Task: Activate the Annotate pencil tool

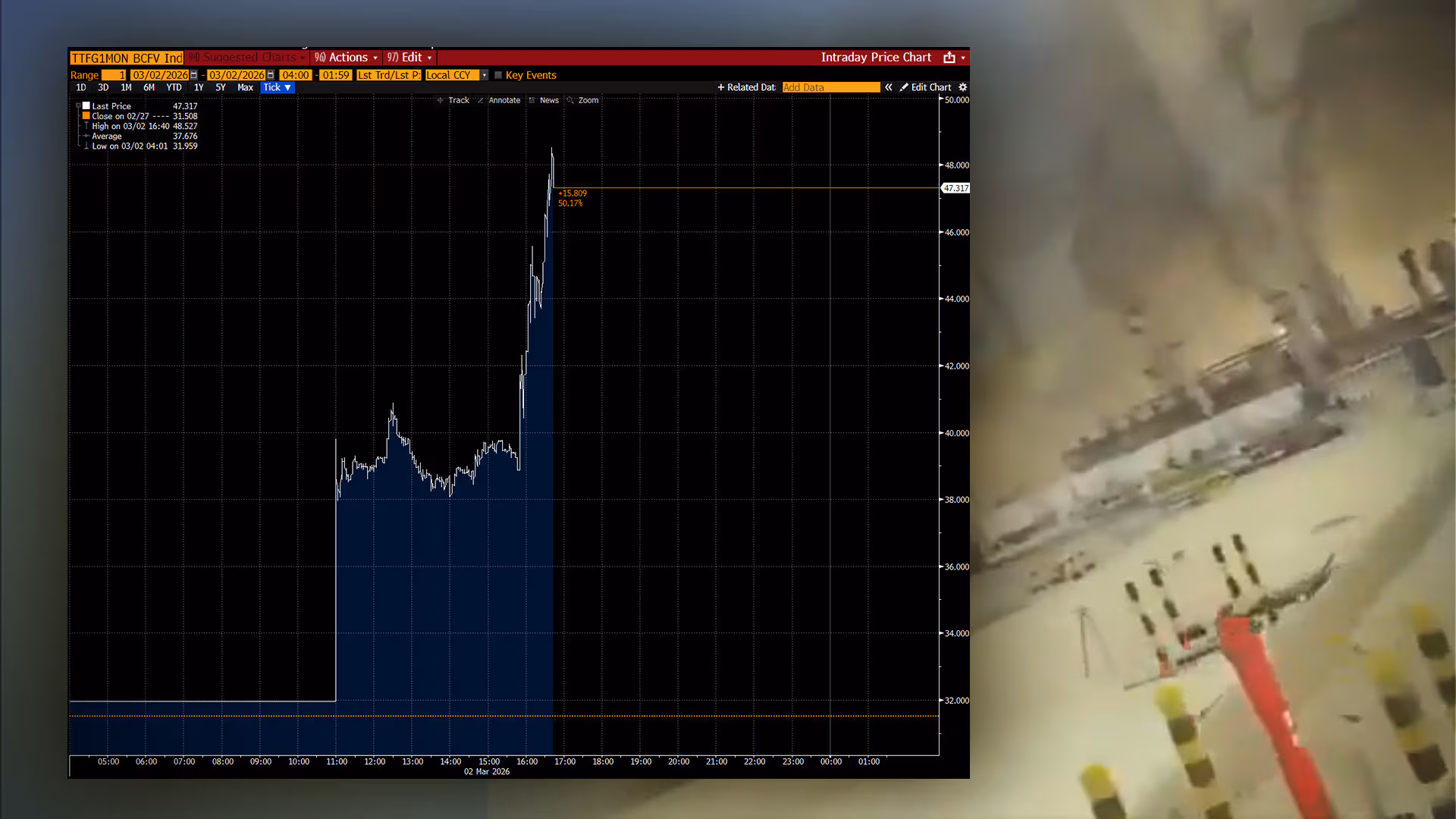Action: (x=499, y=100)
